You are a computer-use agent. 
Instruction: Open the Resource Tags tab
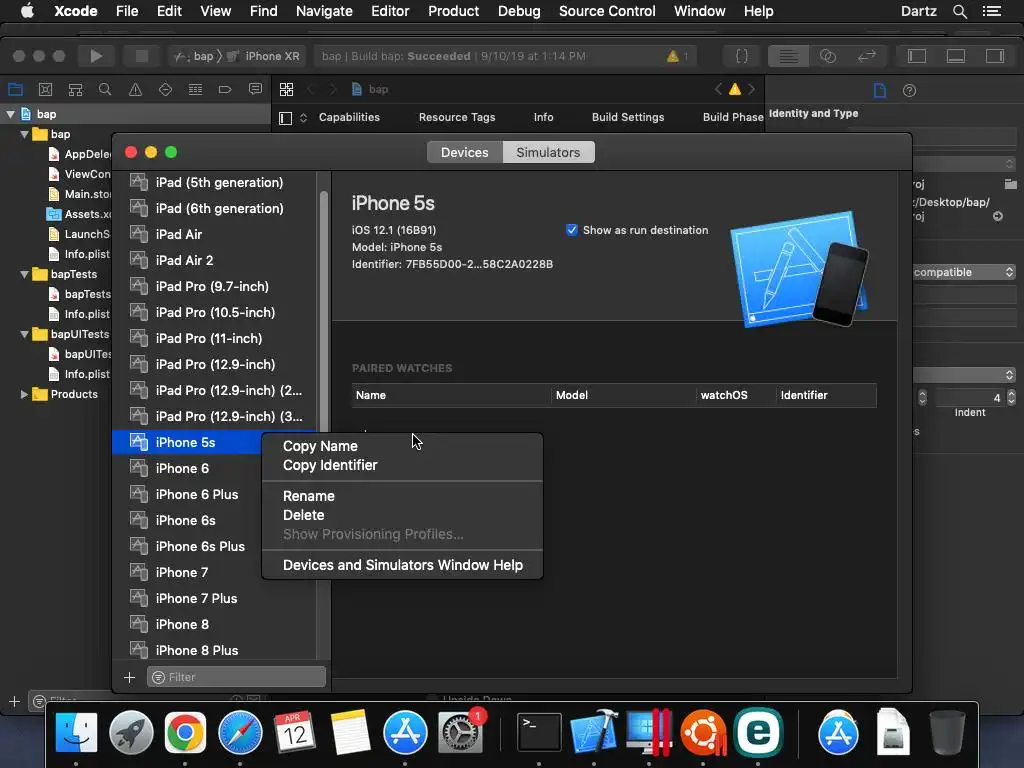coord(456,118)
